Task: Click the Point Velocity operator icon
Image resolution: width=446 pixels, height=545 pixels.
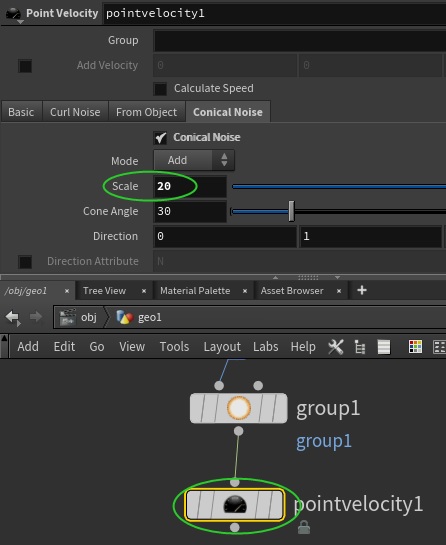Action: point(14,14)
